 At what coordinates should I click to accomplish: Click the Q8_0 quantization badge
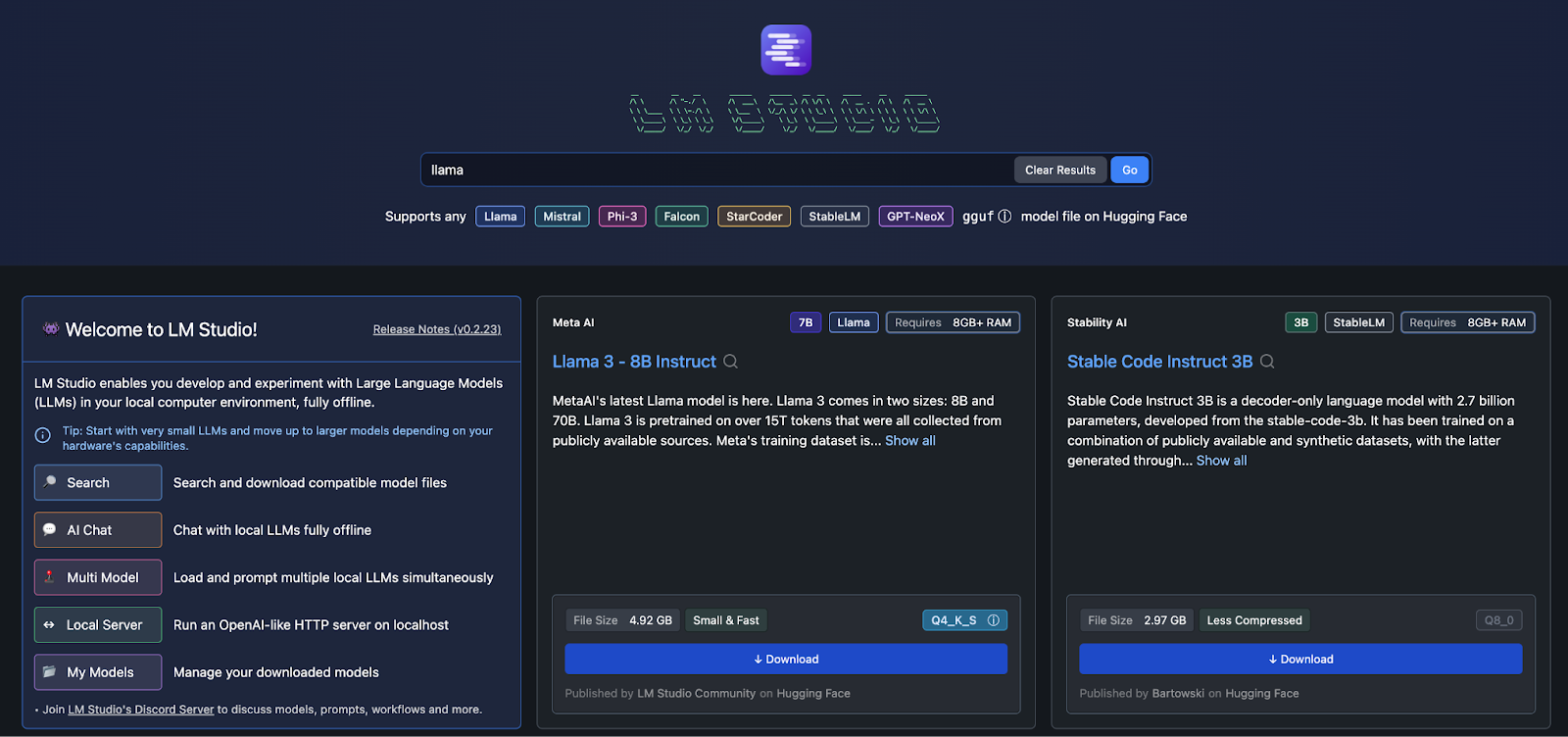tap(1498, 620)
